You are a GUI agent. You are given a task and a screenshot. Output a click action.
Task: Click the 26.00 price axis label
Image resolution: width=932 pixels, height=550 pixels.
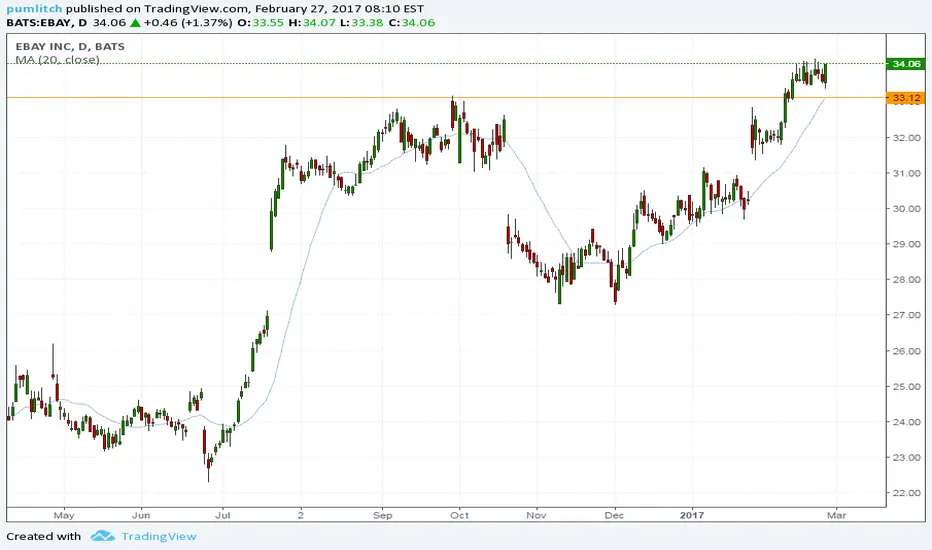pos(906,351)
